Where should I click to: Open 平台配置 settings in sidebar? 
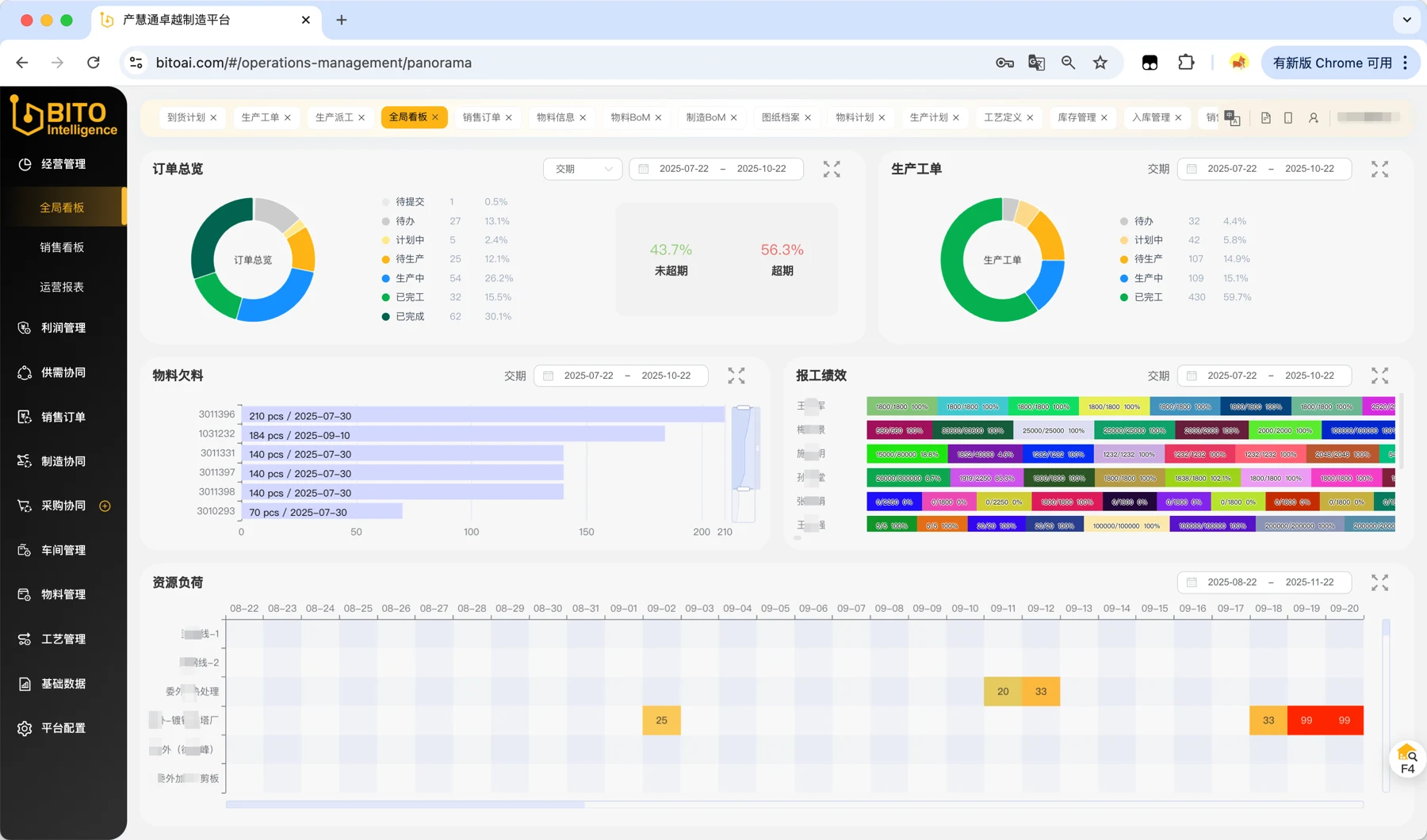click(x=63, y=727)
